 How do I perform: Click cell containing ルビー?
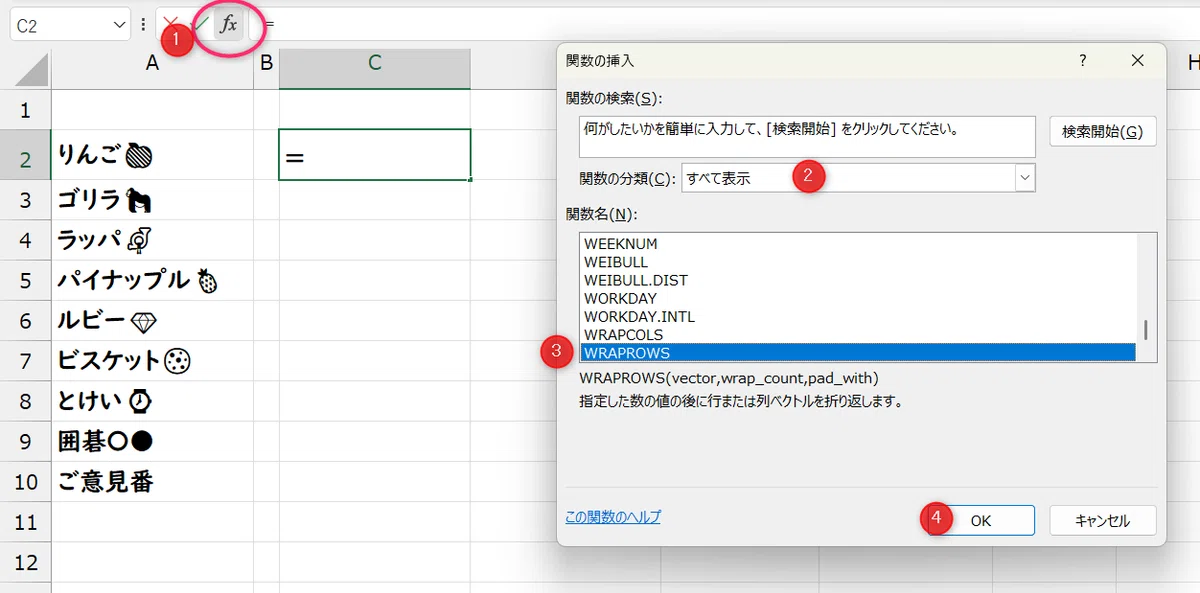point(152,320)
